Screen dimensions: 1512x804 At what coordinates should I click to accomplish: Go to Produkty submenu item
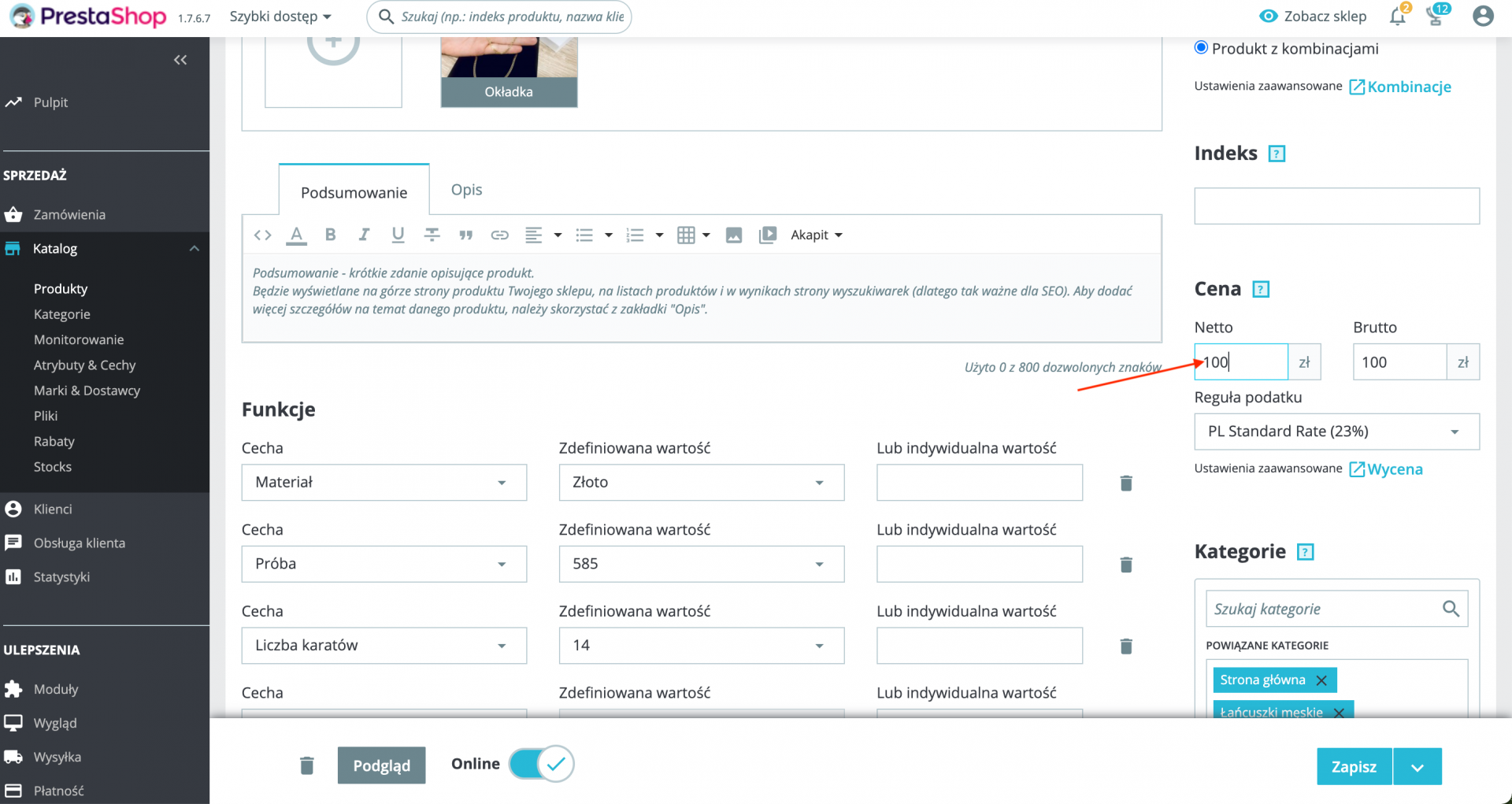coord(61,289)
